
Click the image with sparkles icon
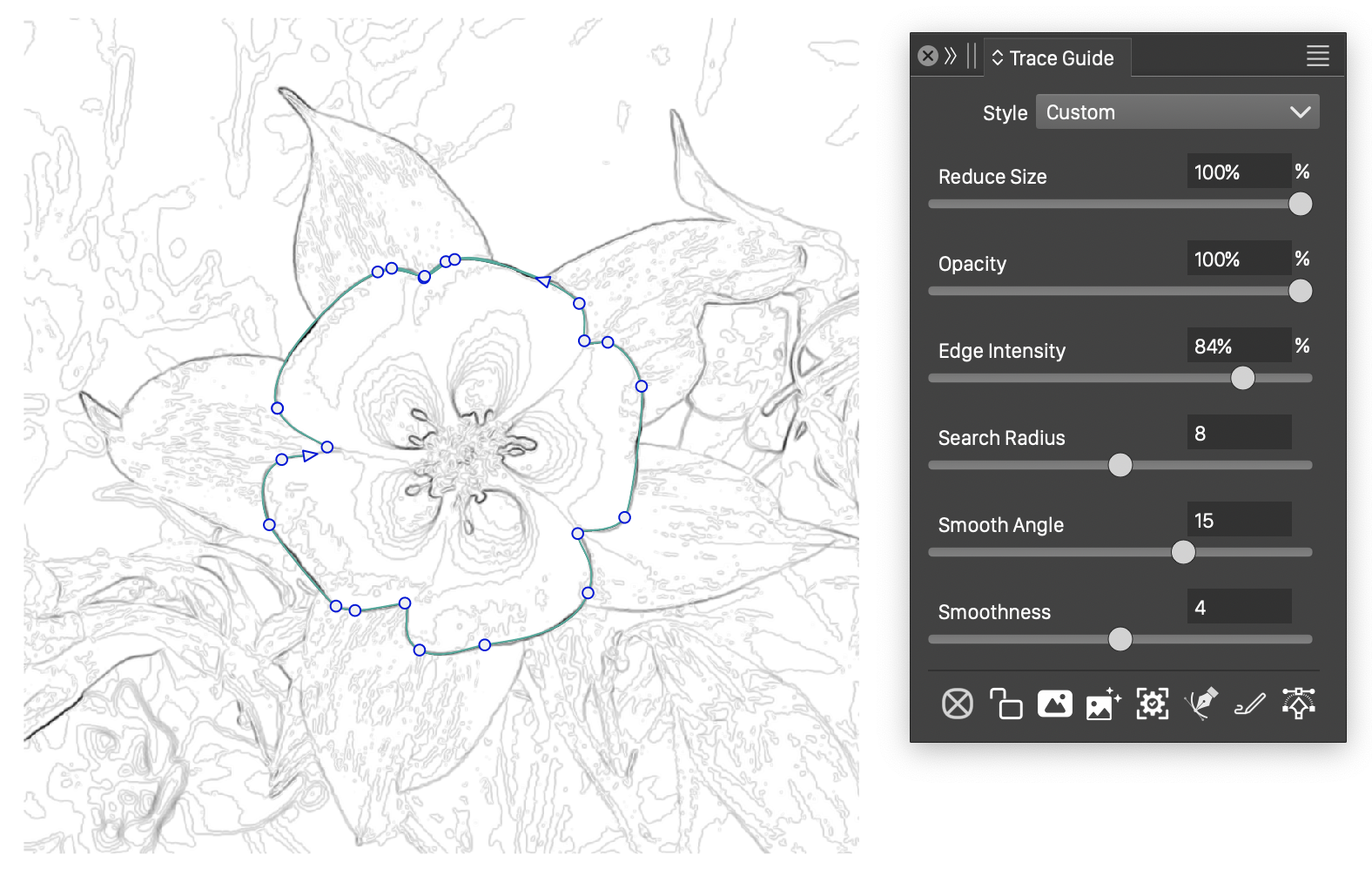point(1103,704)
